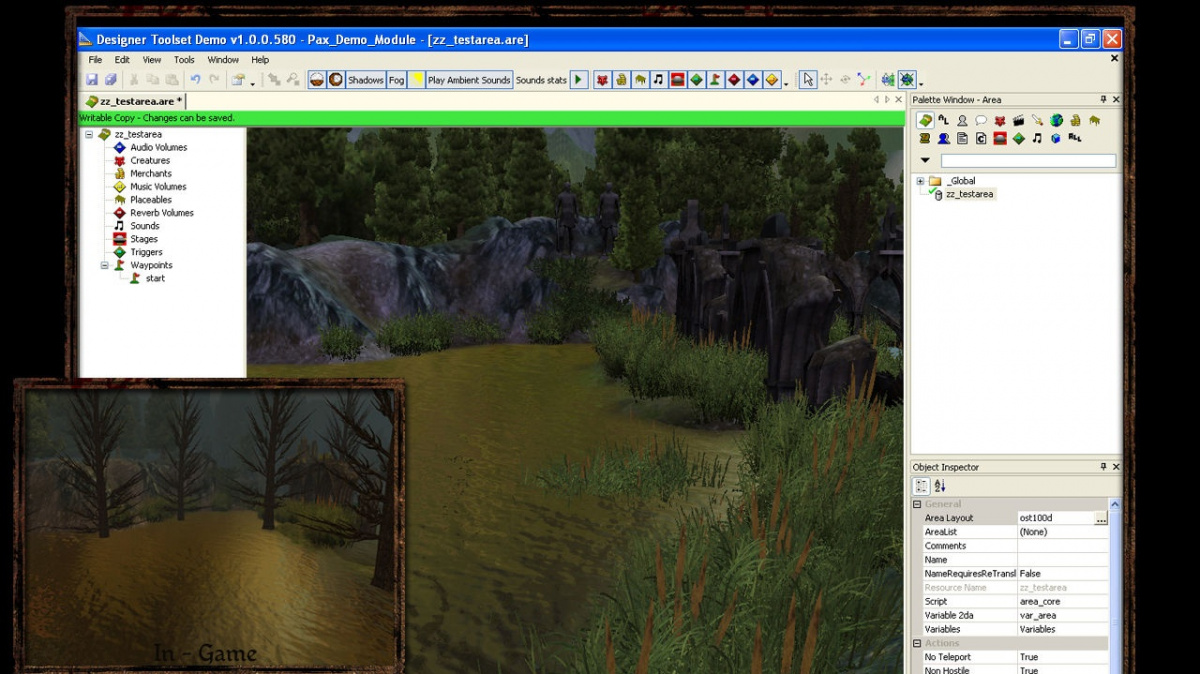Screen dimensions: 1200x674
Task: Click the clapperboard cutscene icon in palette
Action: (x=1018, y=121)
